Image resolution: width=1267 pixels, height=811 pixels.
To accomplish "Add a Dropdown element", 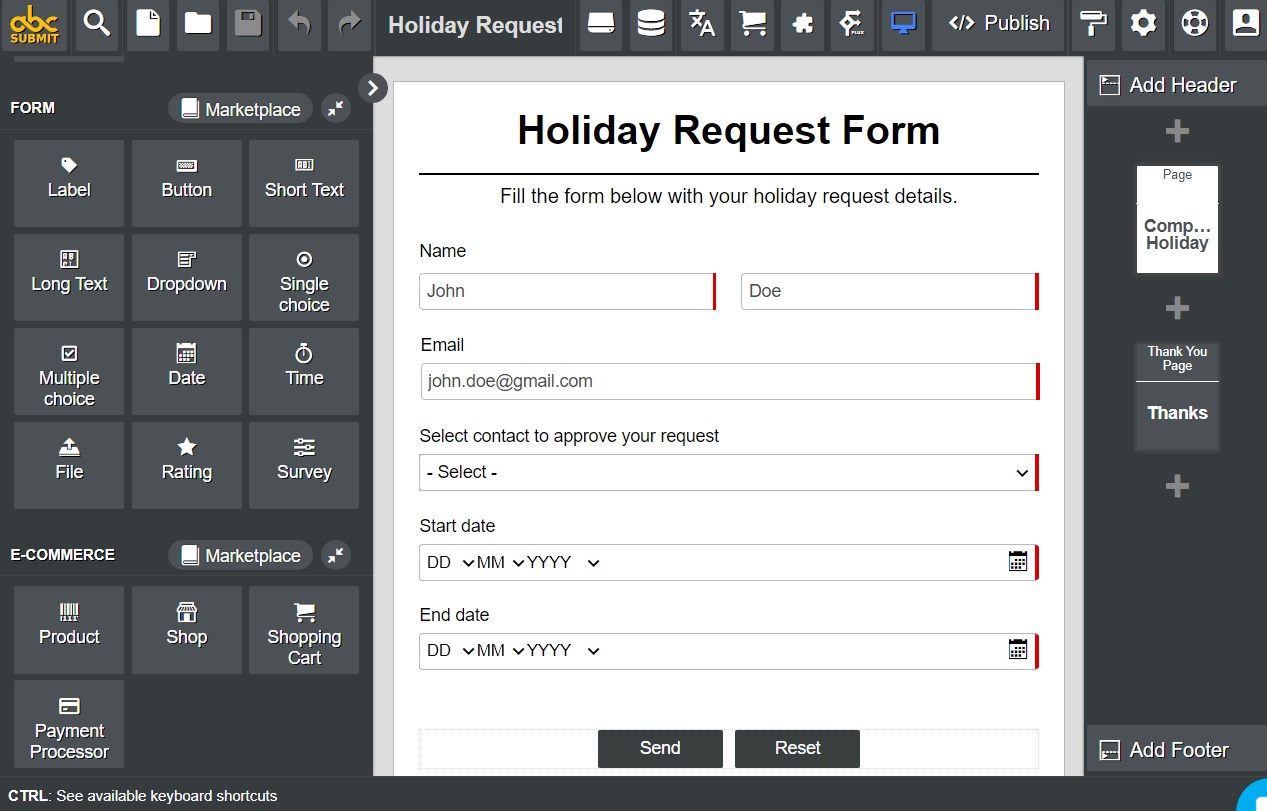I will (x=187, y=277).
